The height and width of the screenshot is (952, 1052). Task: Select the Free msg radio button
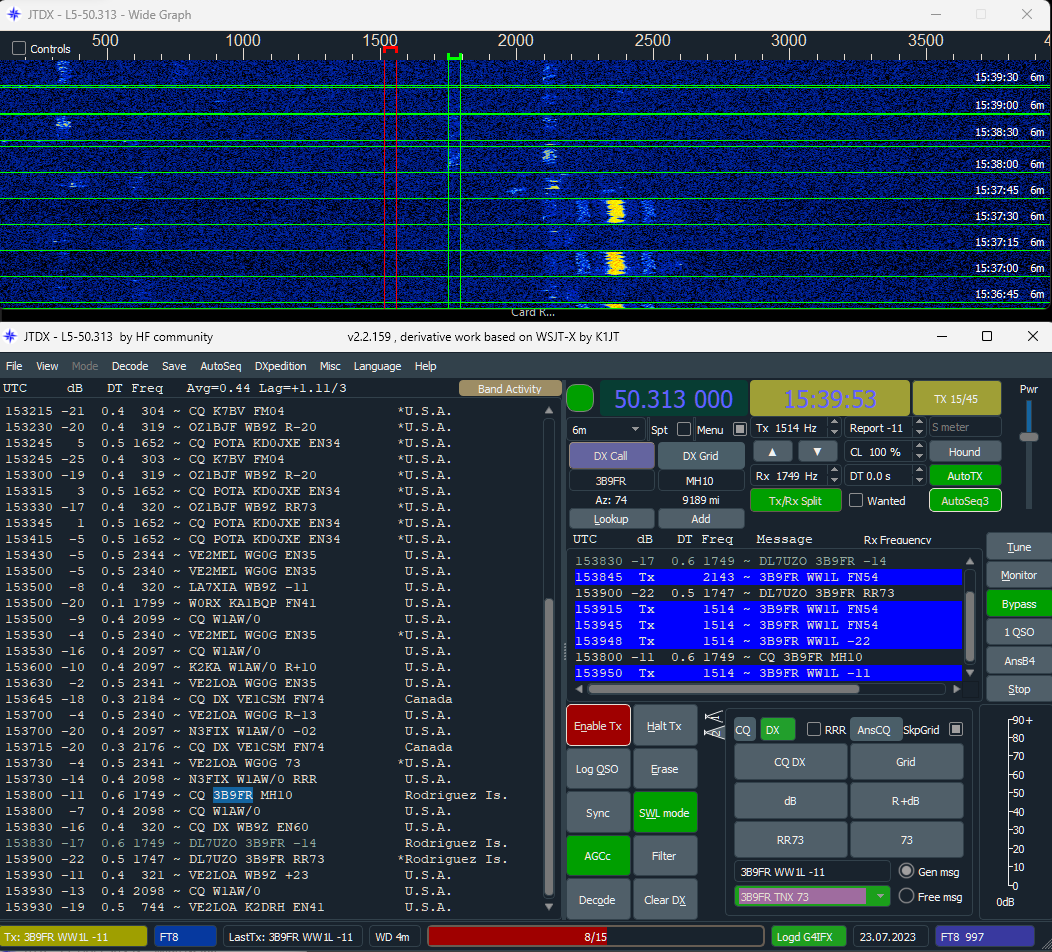point(906,896)
